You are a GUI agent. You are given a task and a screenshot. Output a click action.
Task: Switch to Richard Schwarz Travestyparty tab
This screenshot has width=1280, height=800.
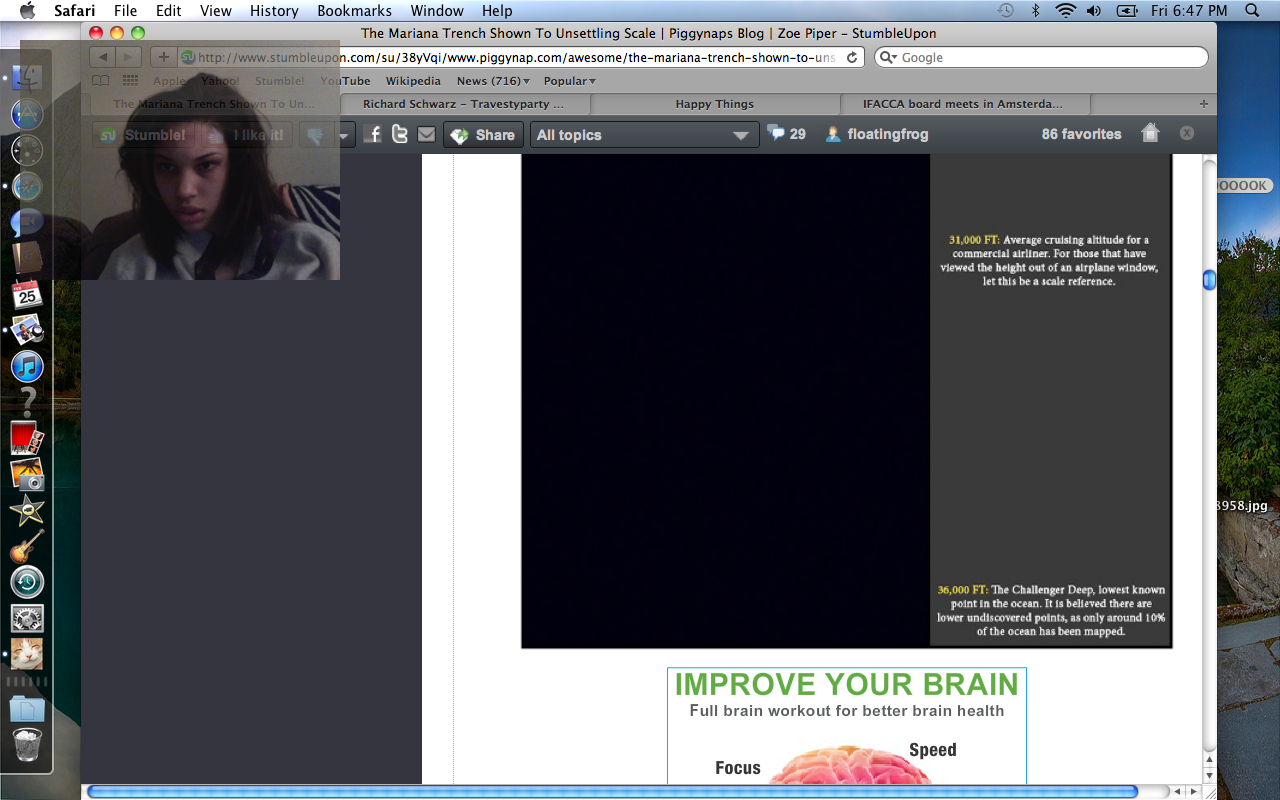pos(463,104)
